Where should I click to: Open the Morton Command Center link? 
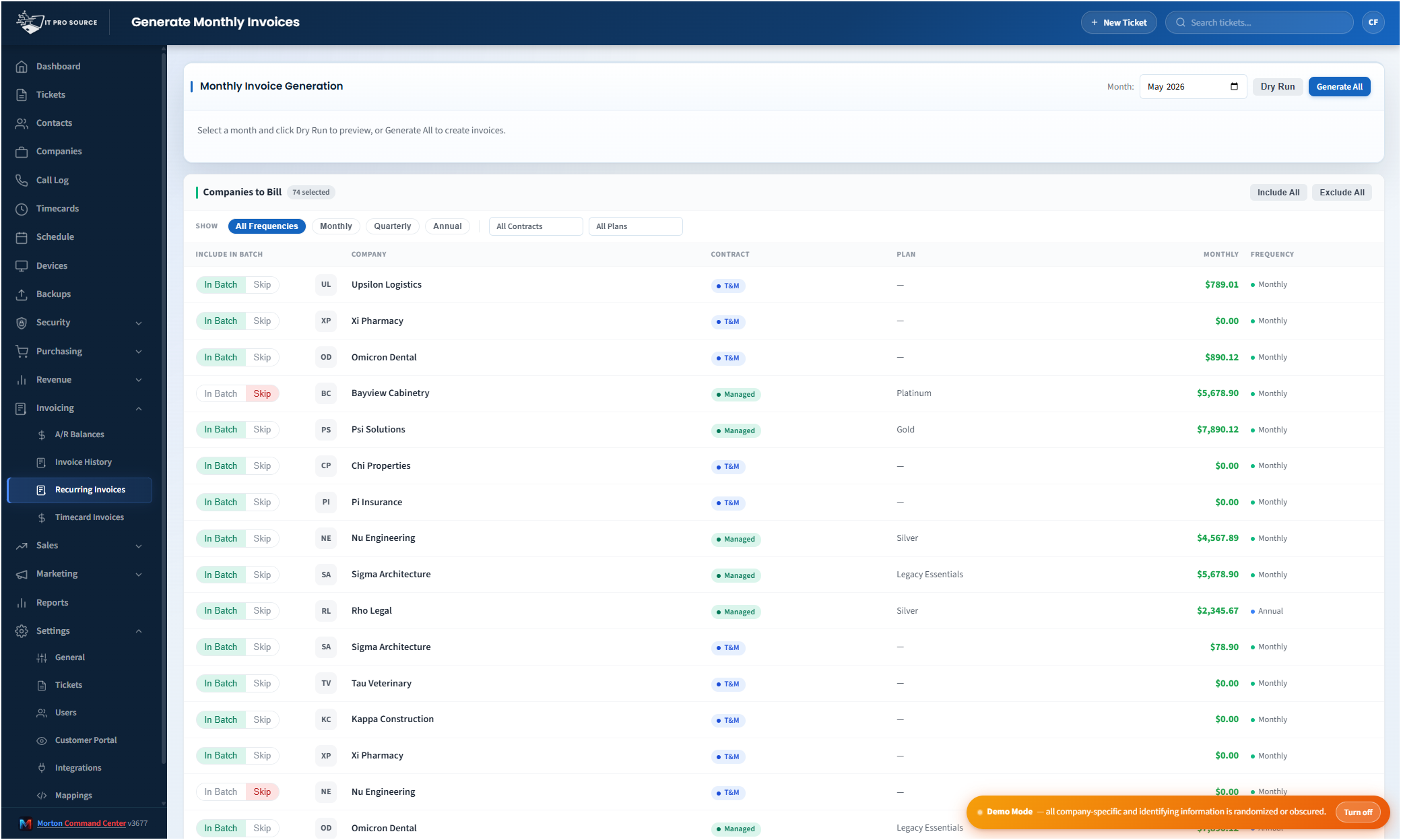(82, 823)
